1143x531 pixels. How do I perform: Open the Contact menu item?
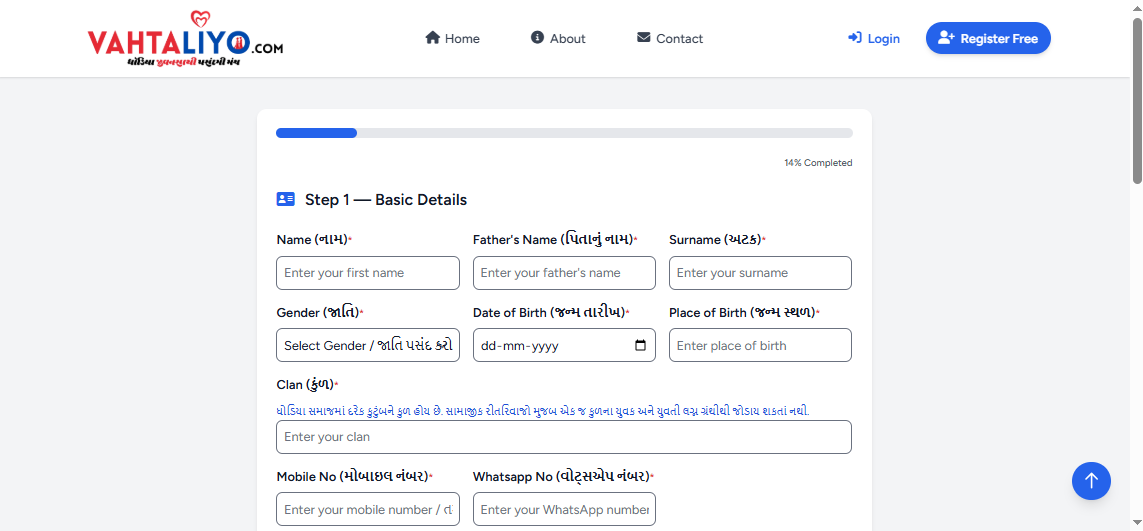pos(670,39)
